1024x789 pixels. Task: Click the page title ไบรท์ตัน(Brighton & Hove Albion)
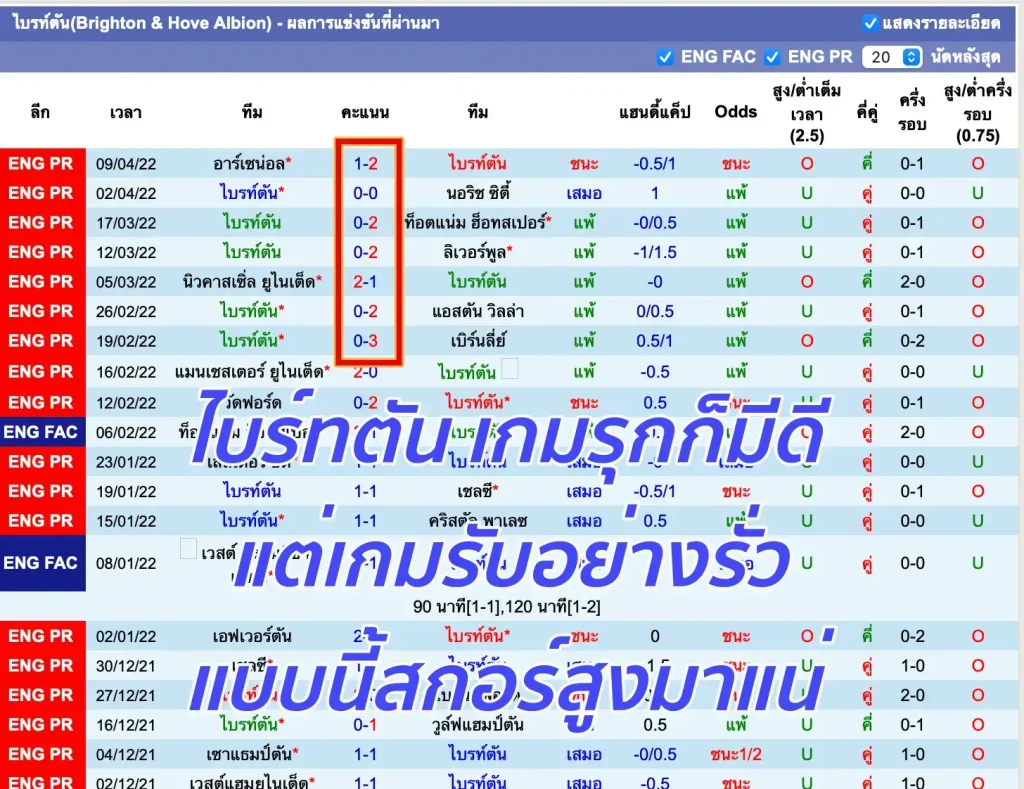pyautogui.click(x=142, y=24)
